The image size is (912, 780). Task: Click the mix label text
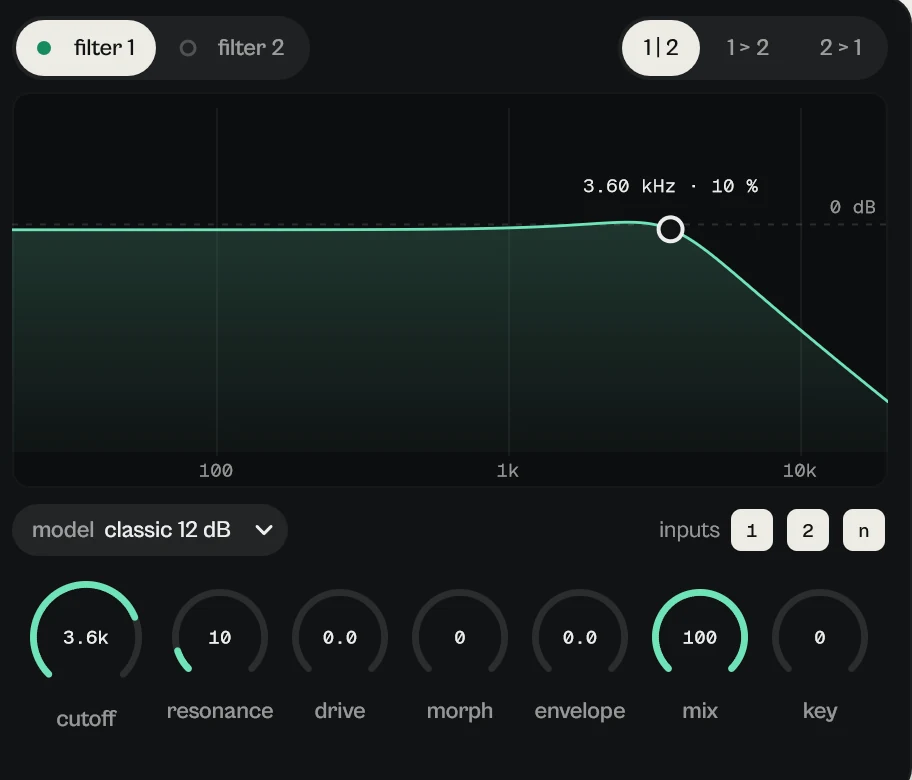700,711
